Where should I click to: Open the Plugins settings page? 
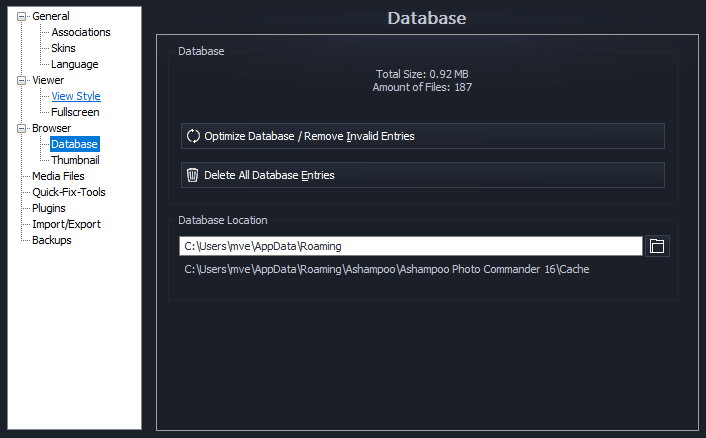tap(49, 208)
